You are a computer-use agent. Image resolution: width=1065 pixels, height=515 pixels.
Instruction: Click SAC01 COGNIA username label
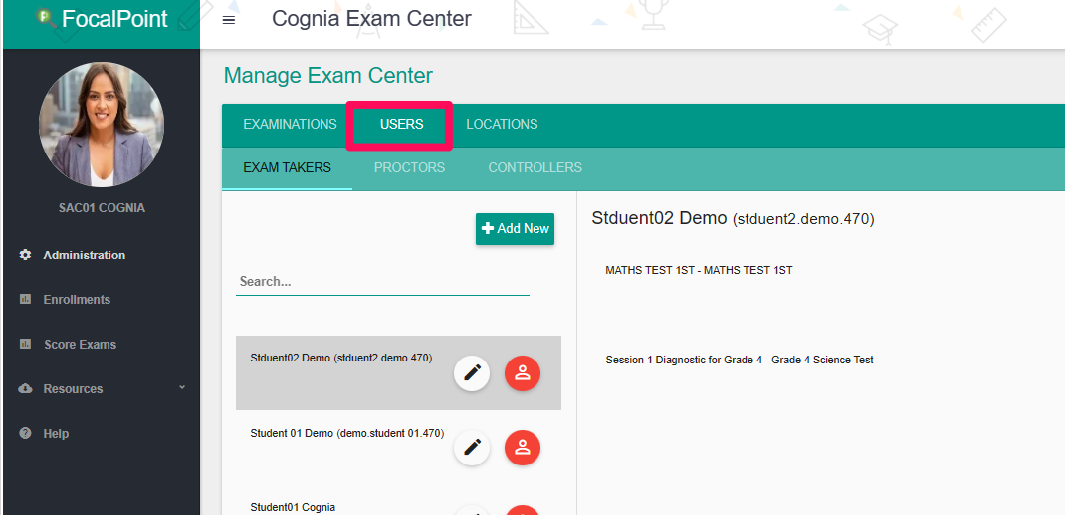[101, 208]
